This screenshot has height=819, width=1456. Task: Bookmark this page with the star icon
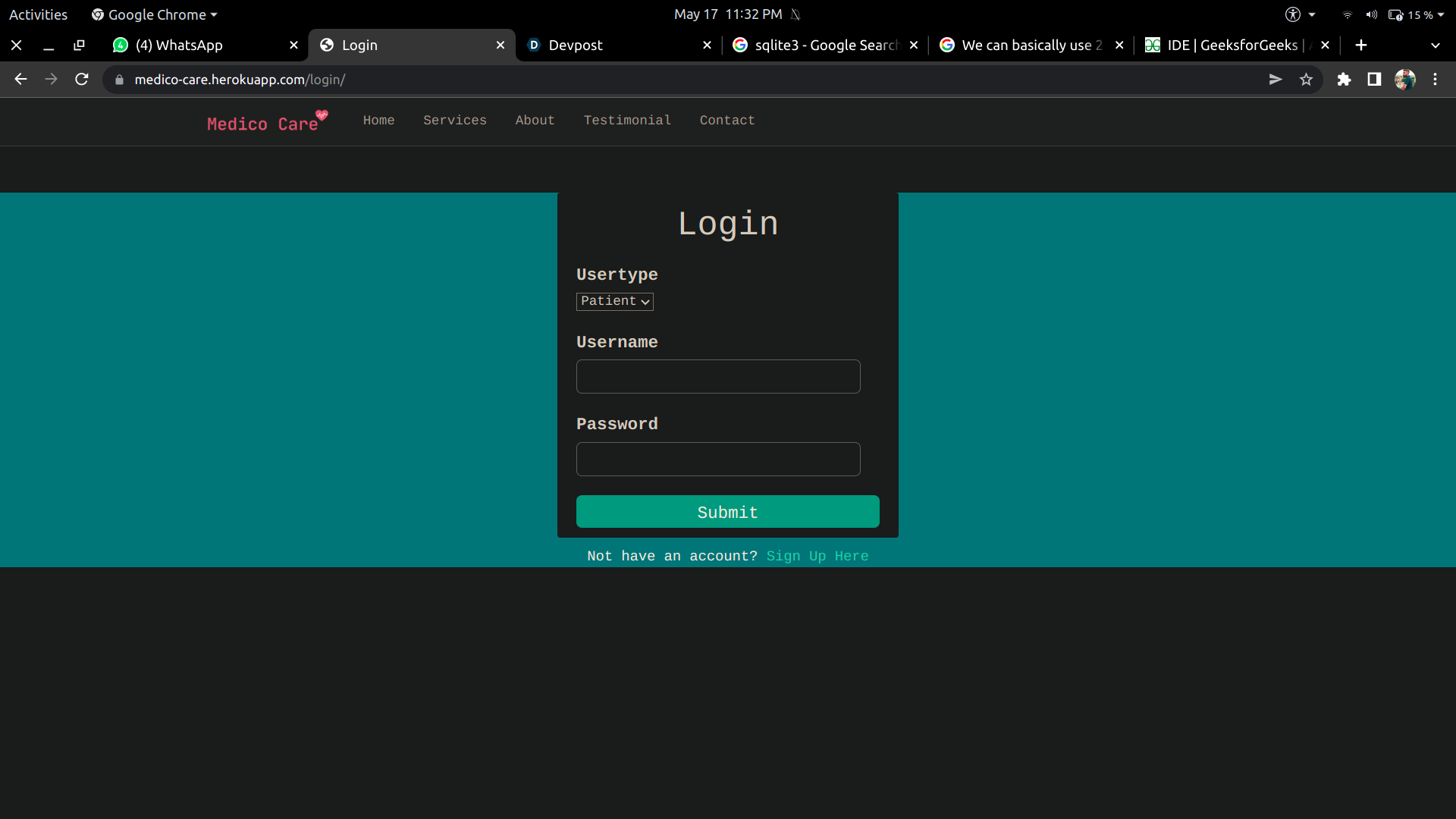point(1306,80)
